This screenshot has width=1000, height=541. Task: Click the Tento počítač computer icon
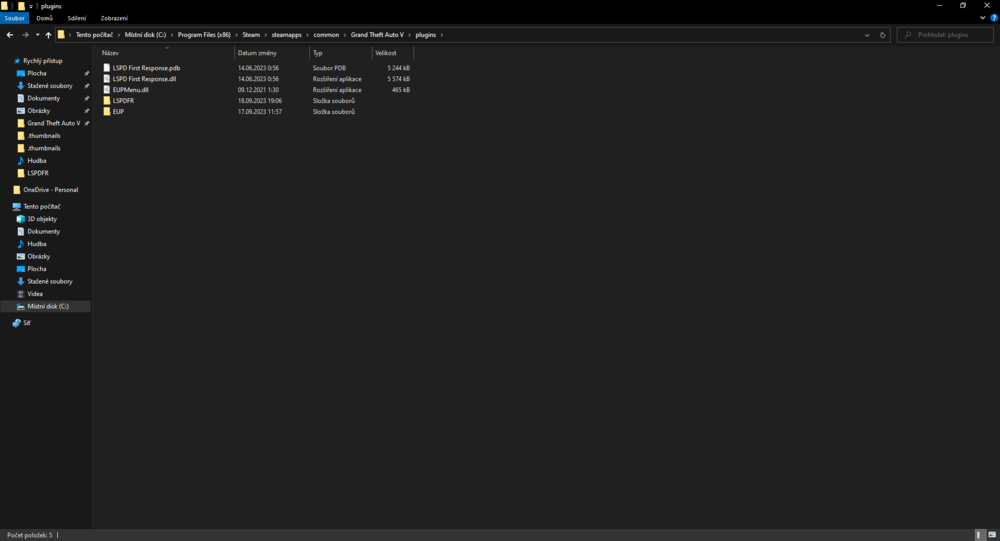[x=17, y=207]
